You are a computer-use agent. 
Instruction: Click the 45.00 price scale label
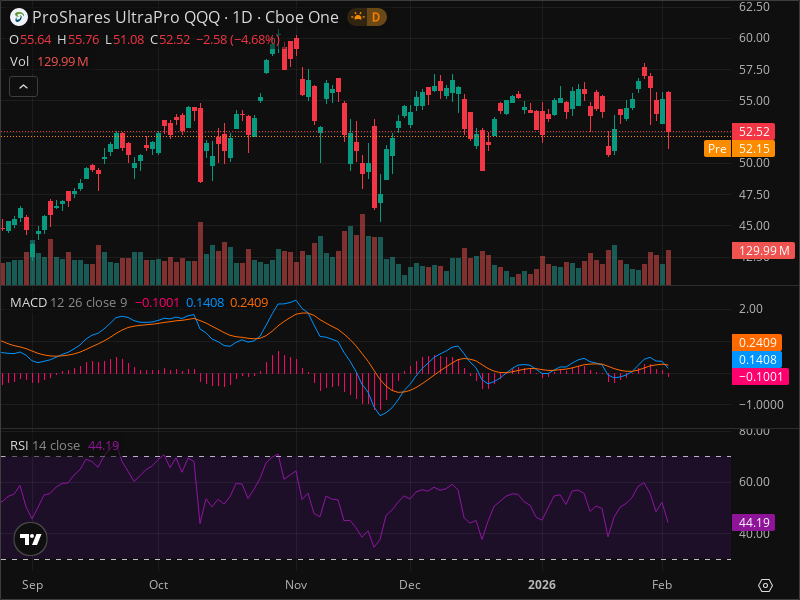(754, 226)
